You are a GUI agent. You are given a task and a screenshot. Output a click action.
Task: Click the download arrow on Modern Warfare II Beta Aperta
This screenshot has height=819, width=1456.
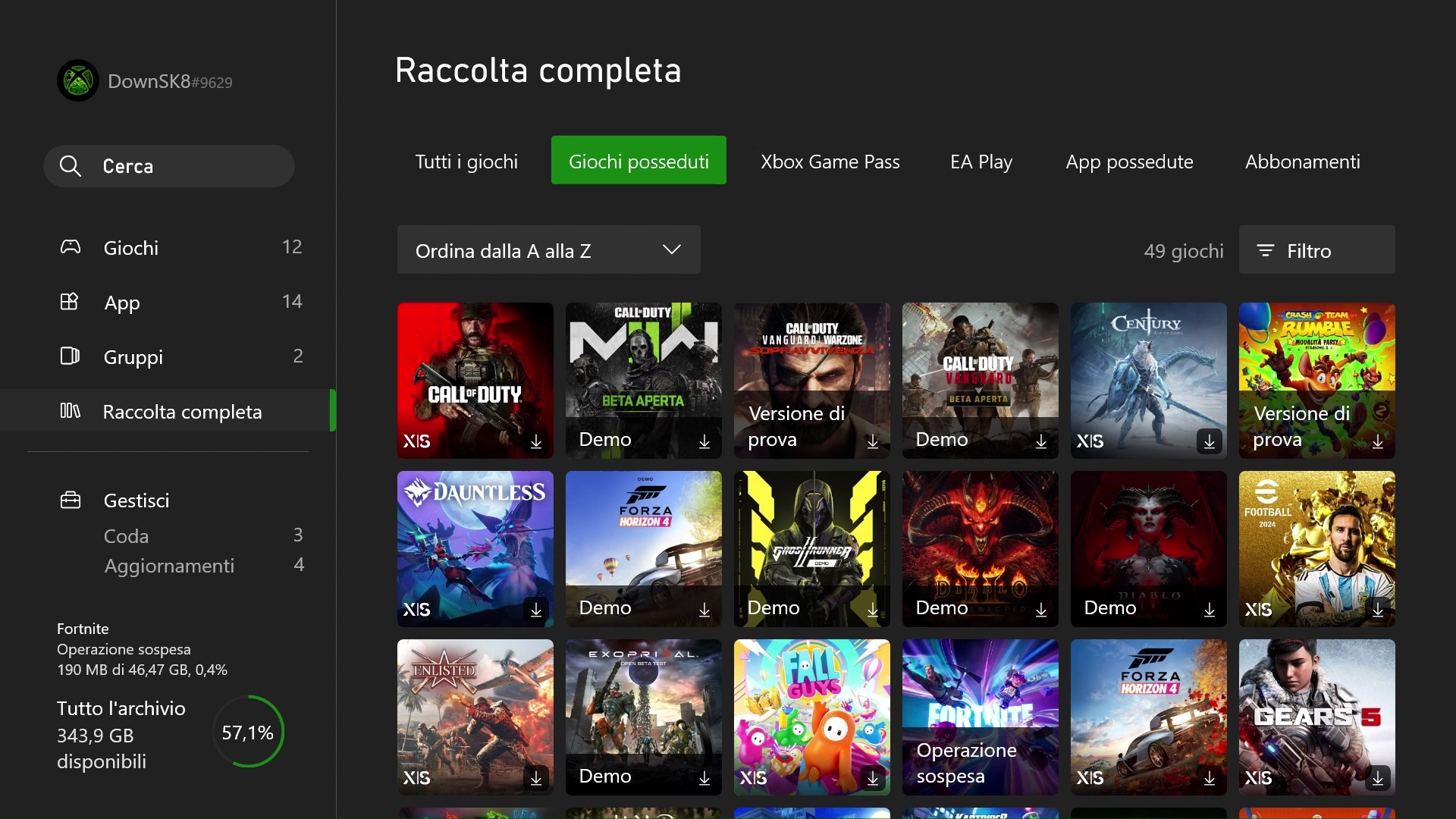[x=704, y=441]
